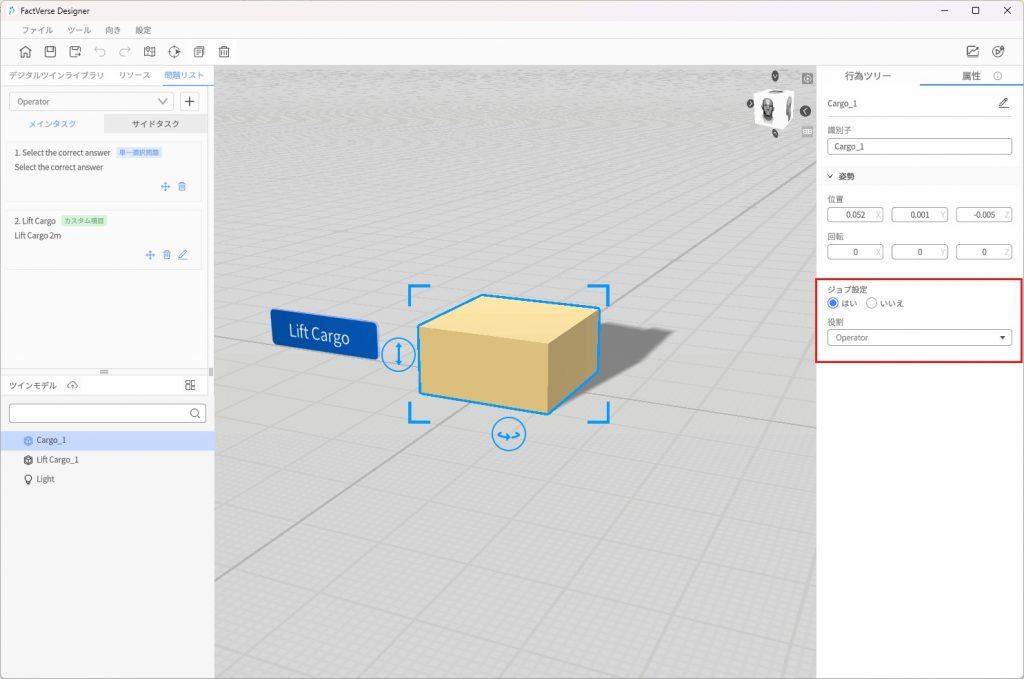Open the 役割 dropdown showing Operator

click(919, 338)
